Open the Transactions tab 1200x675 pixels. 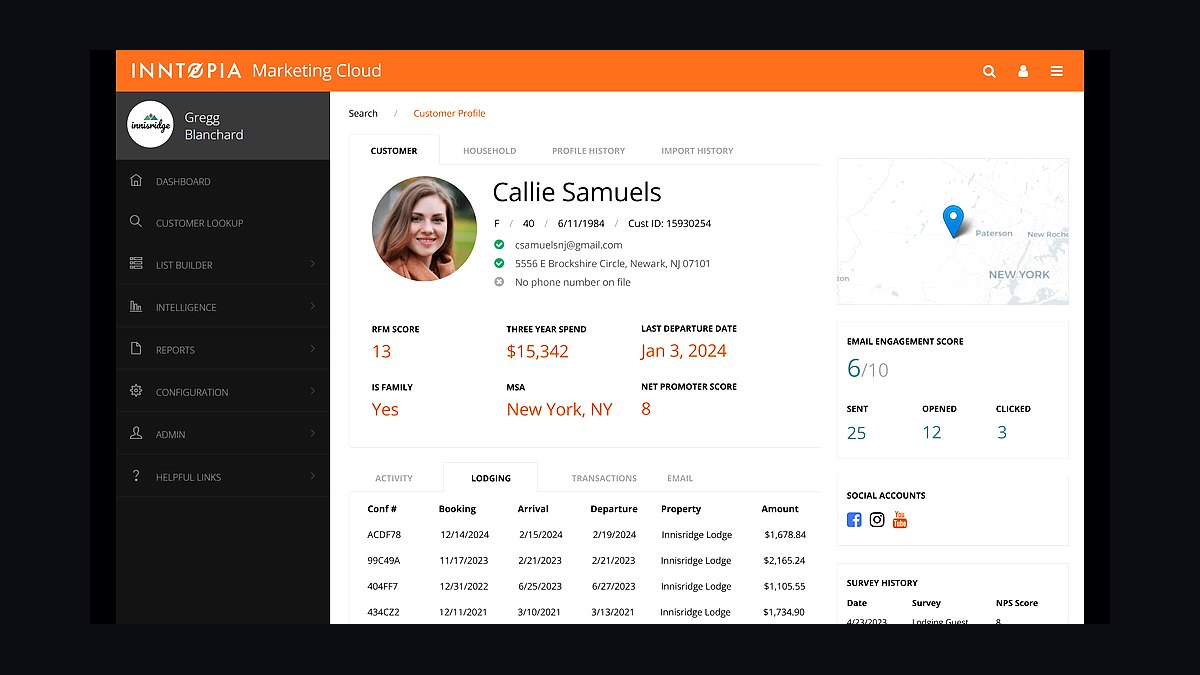604,478
